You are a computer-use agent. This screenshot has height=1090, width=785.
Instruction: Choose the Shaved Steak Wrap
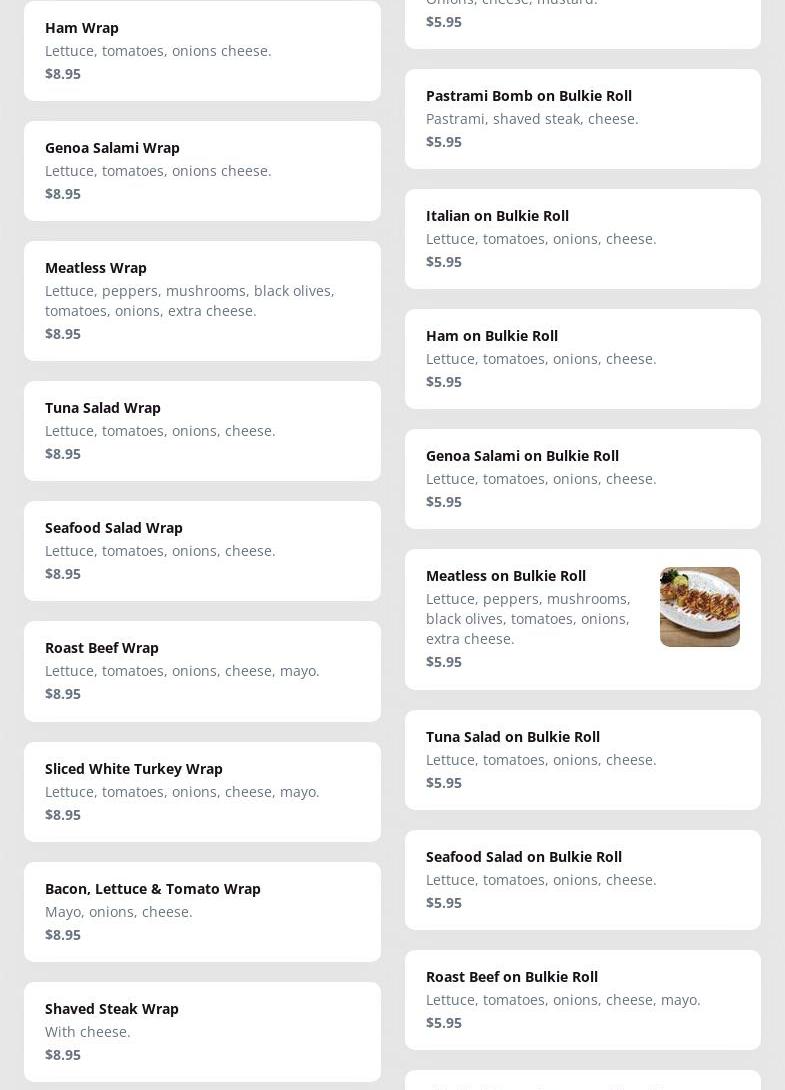pos(202,1031)
